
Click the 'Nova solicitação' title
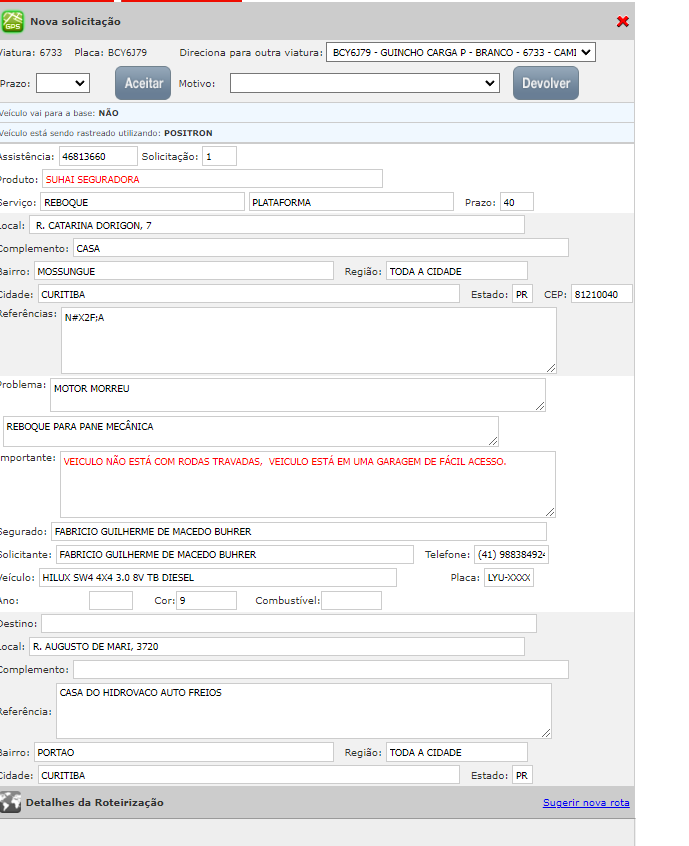coord(76,22)
